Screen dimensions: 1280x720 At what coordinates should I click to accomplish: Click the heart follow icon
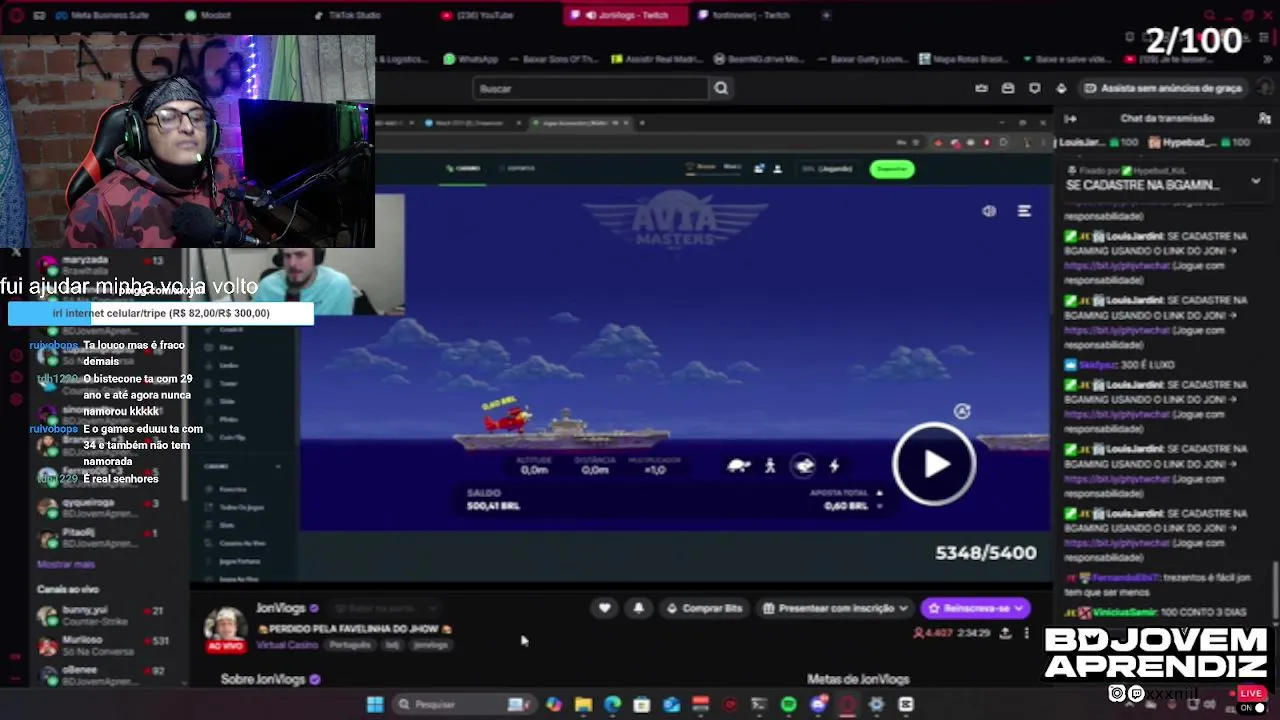pos(605,608)
